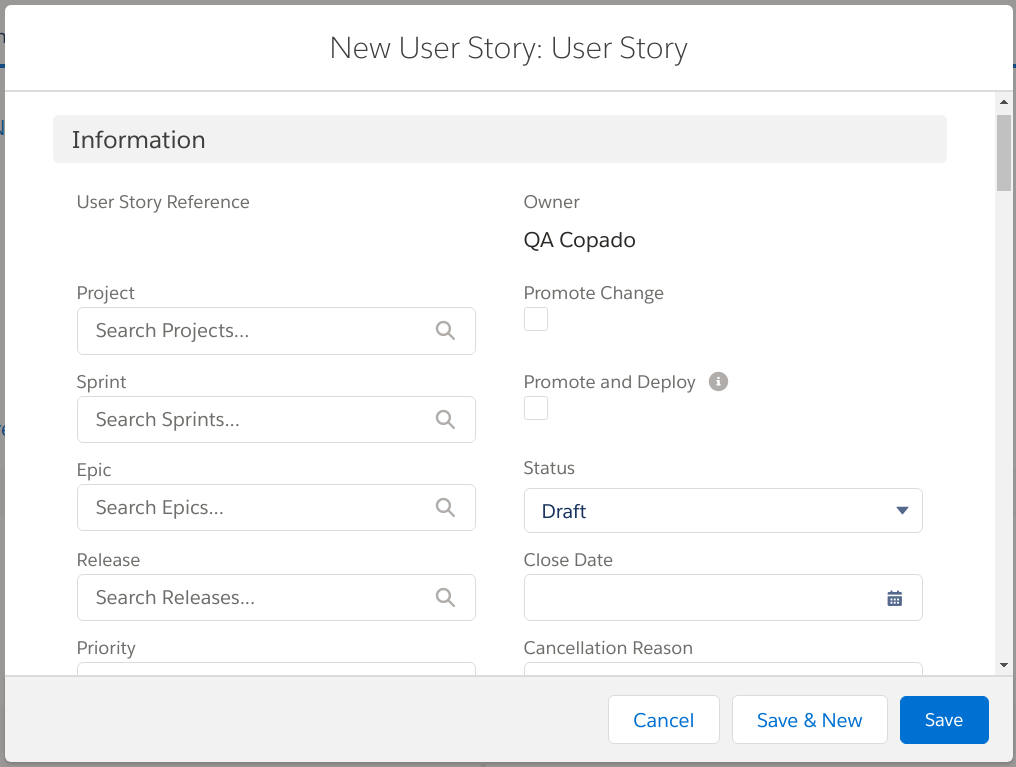Viewport: 1016px width, 767px height.
Task: Click the Status dropdown arrow icon
Action: pos(902,511)
